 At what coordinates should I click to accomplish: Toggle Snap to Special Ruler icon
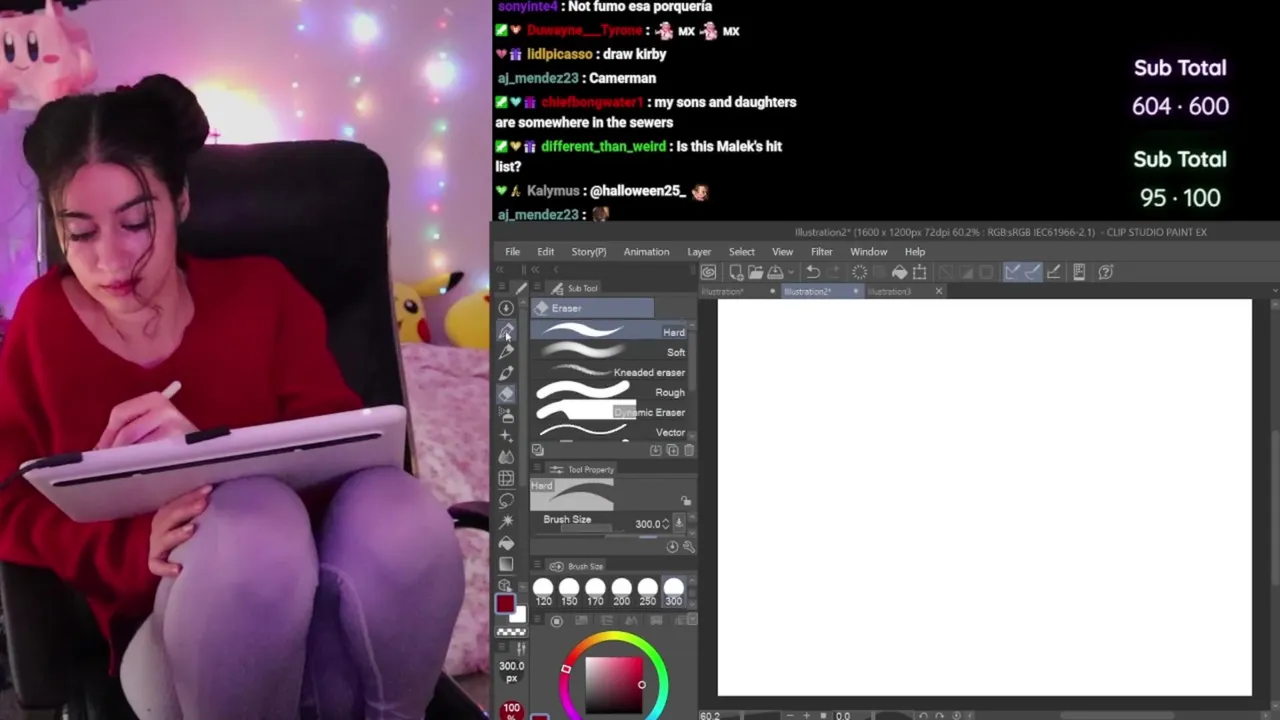tap(1032, 272)
